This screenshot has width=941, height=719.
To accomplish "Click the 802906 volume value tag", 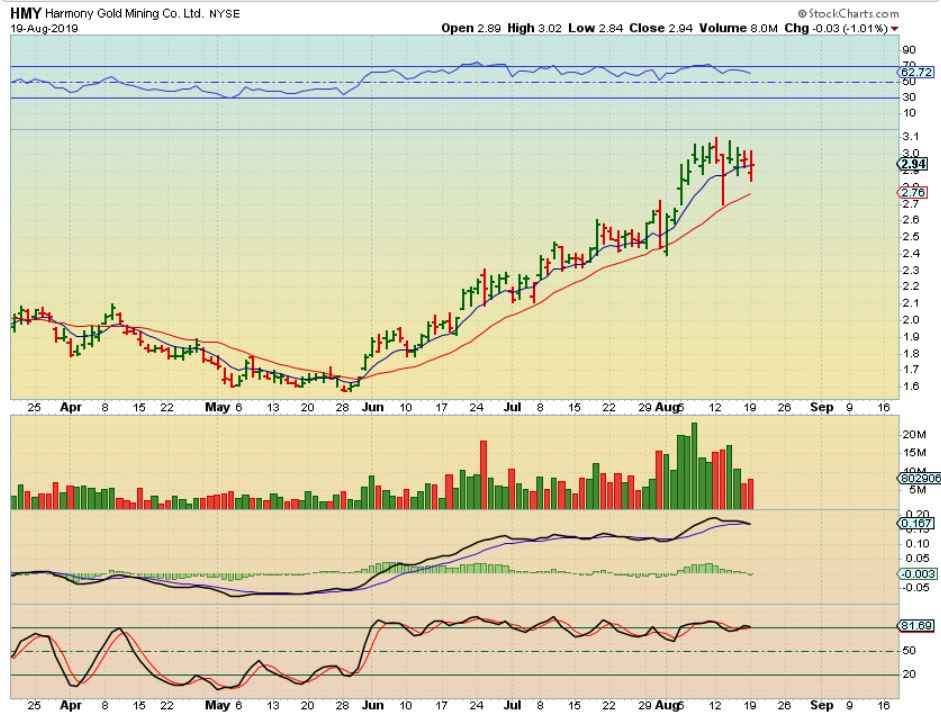I will pyautogui.click(x=919, y=478).
